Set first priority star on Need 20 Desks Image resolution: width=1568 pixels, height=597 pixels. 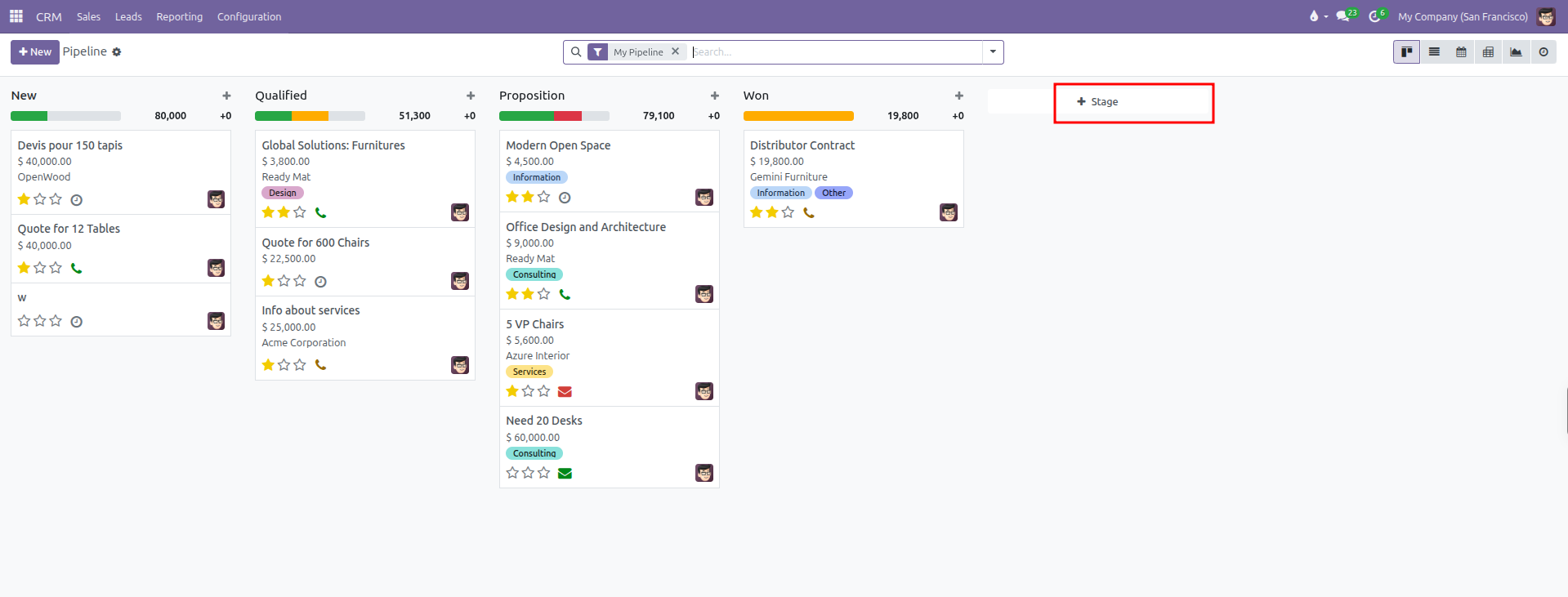(512, 473)
